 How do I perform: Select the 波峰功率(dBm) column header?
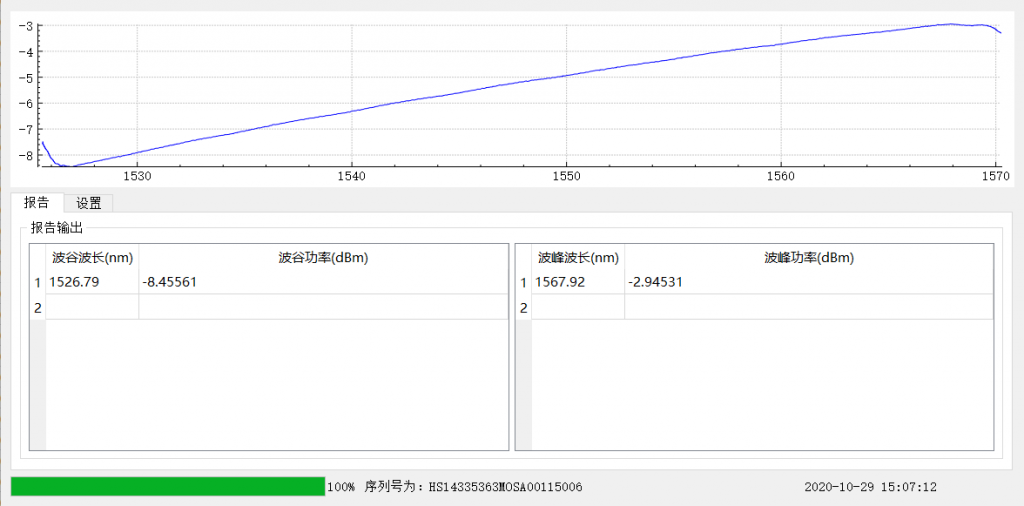(x=809, y=258)
